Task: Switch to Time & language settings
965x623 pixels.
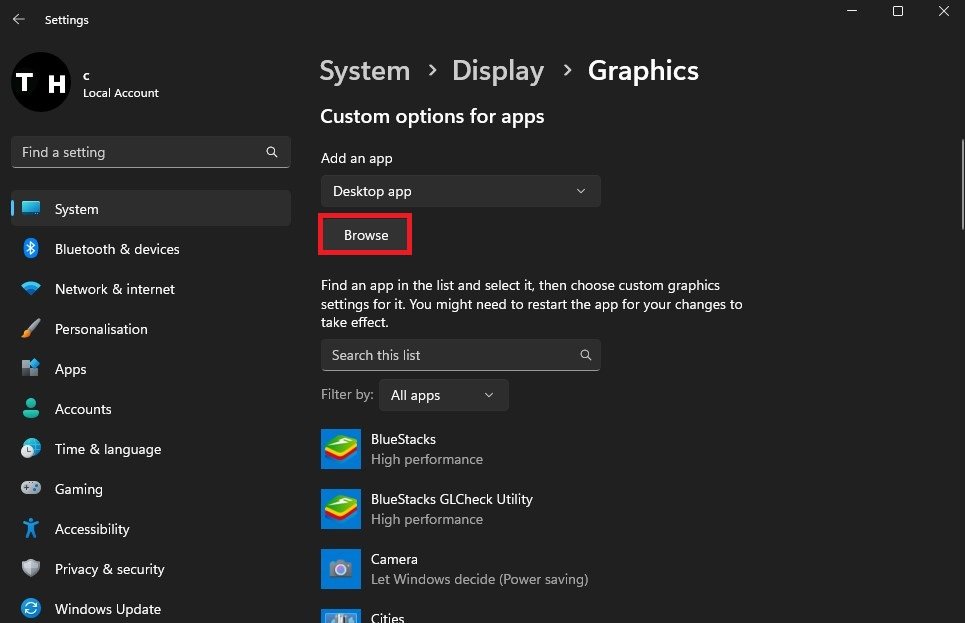Action: point(107,449)
